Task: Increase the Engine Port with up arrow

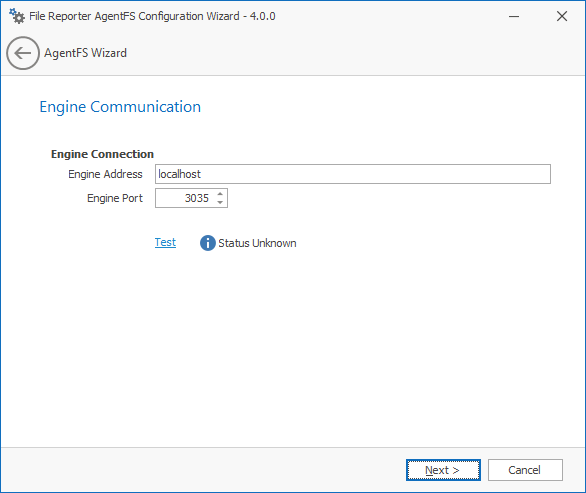Action: click(220, 194)
